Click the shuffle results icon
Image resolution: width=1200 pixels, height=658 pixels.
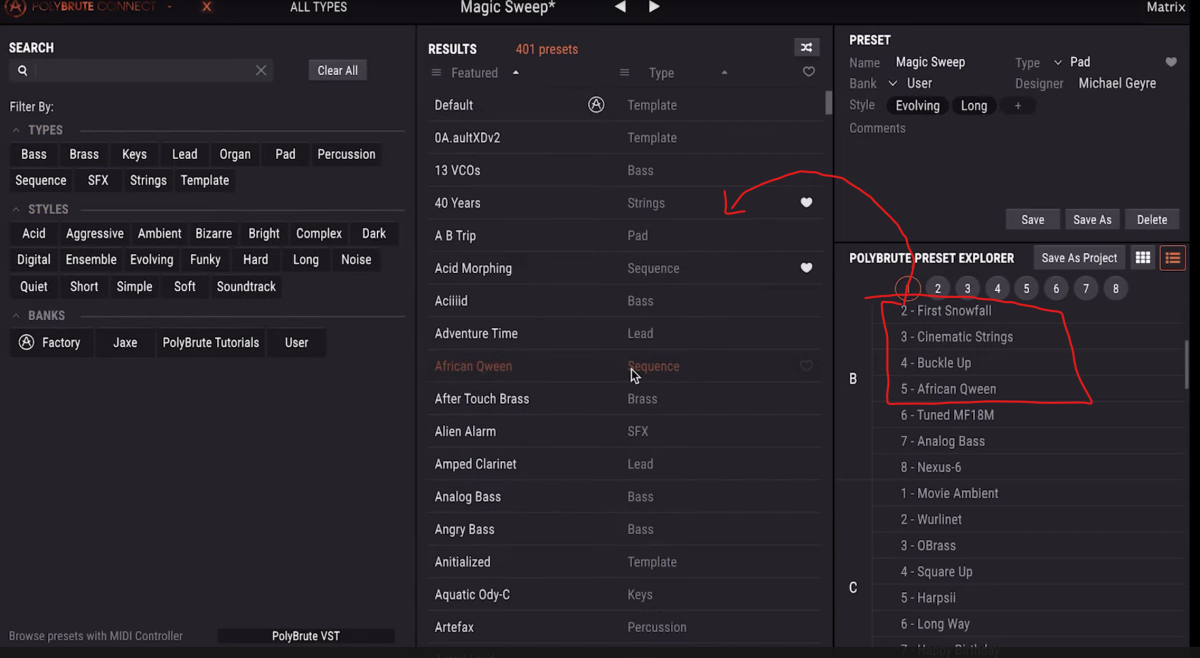point(806,47)
